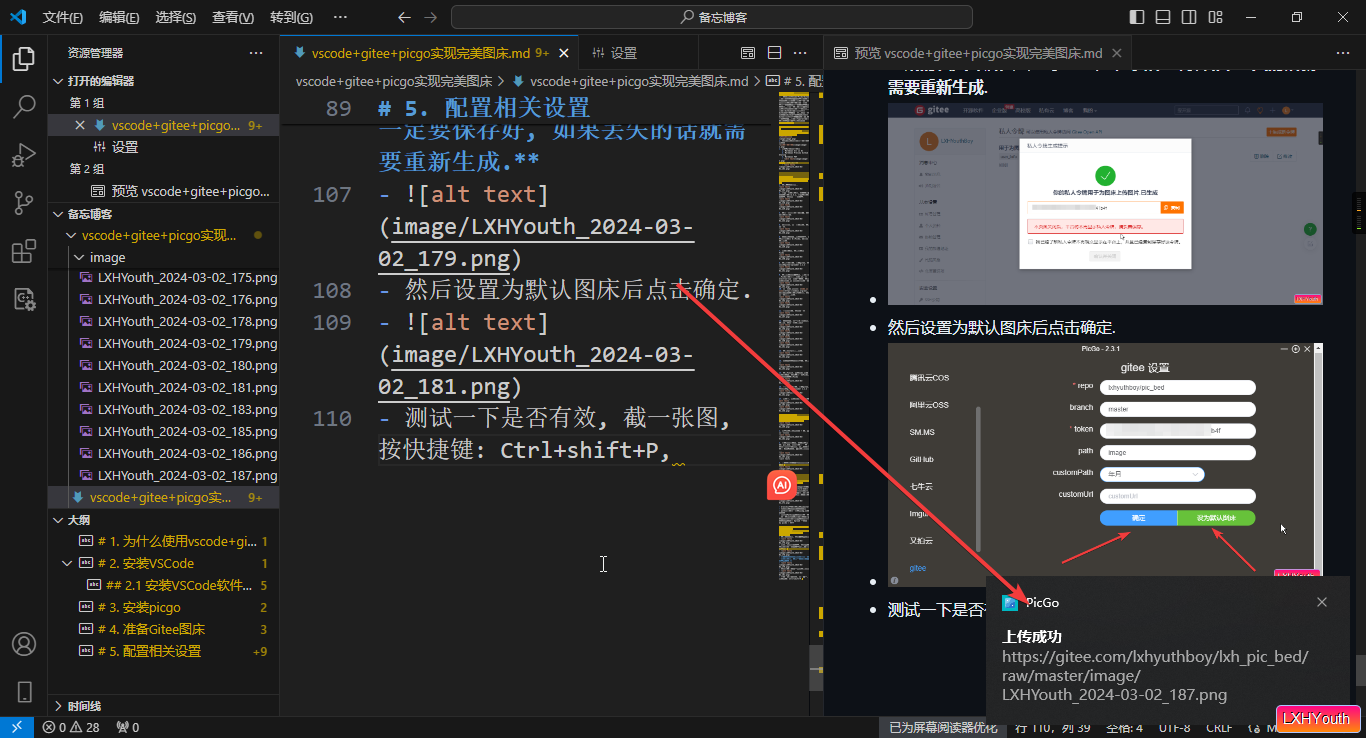Navigate back with the left arrow
This screenshot has width=1366, height=738.
[404, 17]
